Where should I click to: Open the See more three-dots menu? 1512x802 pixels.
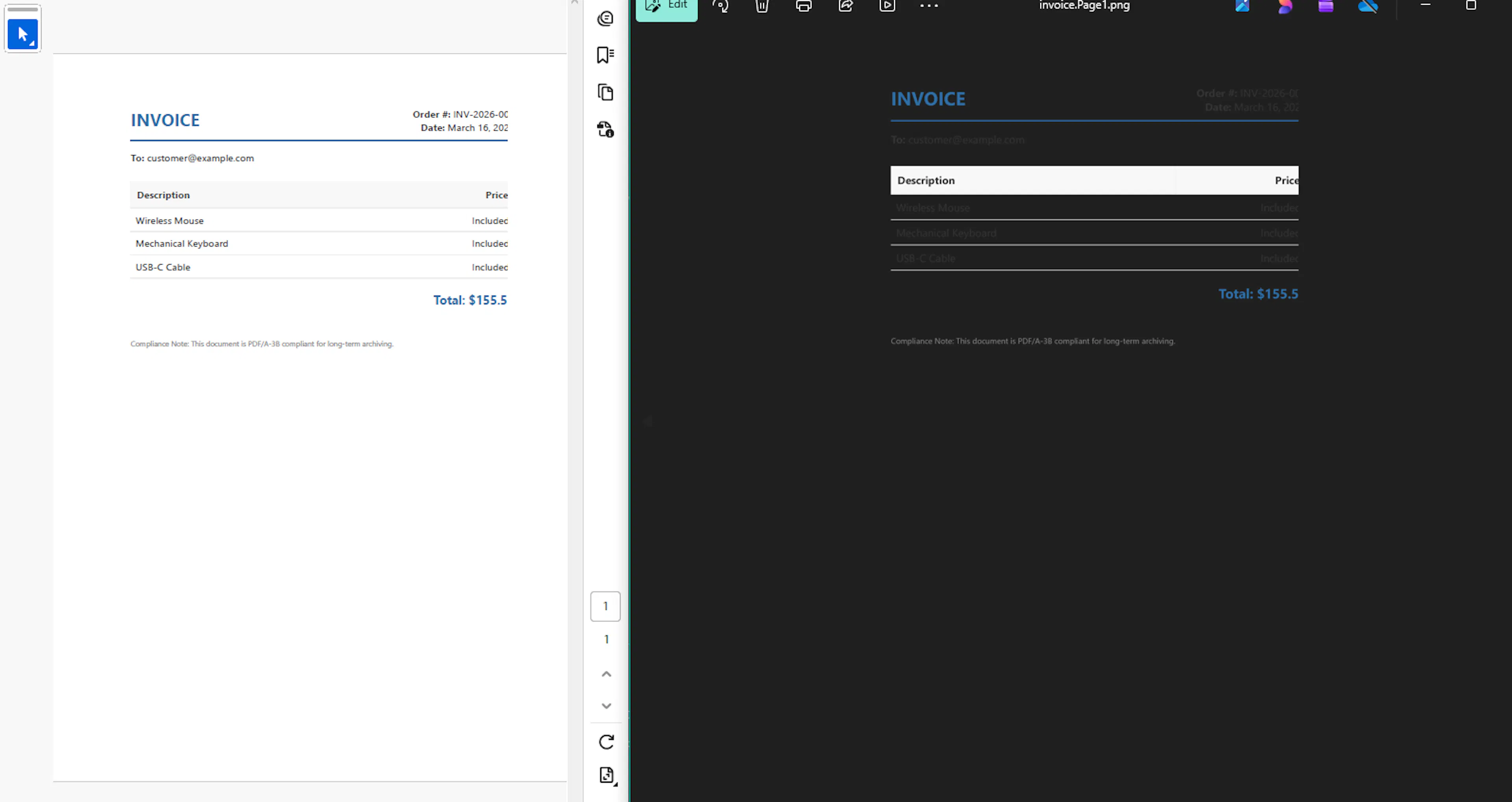(929, 6)
